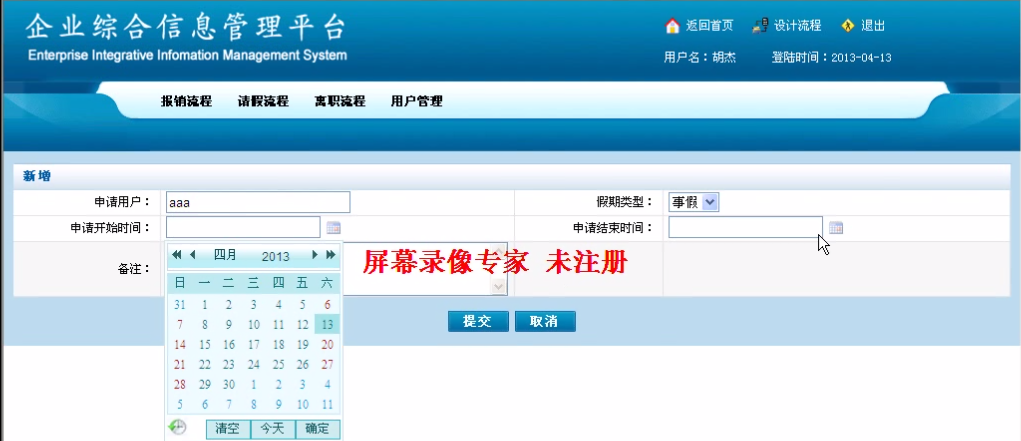
Task: Select date 31 of previous month
Action: tap(180, 304)
